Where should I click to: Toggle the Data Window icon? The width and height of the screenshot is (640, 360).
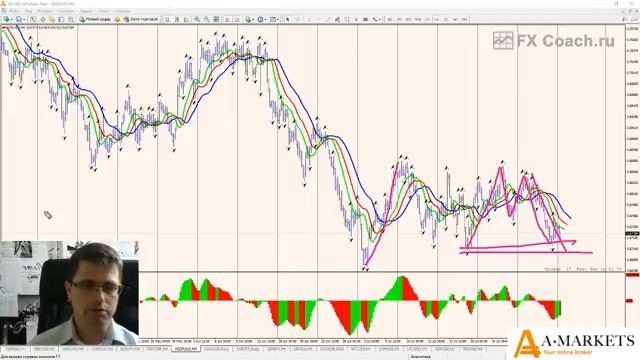click(x=43, y=19)
